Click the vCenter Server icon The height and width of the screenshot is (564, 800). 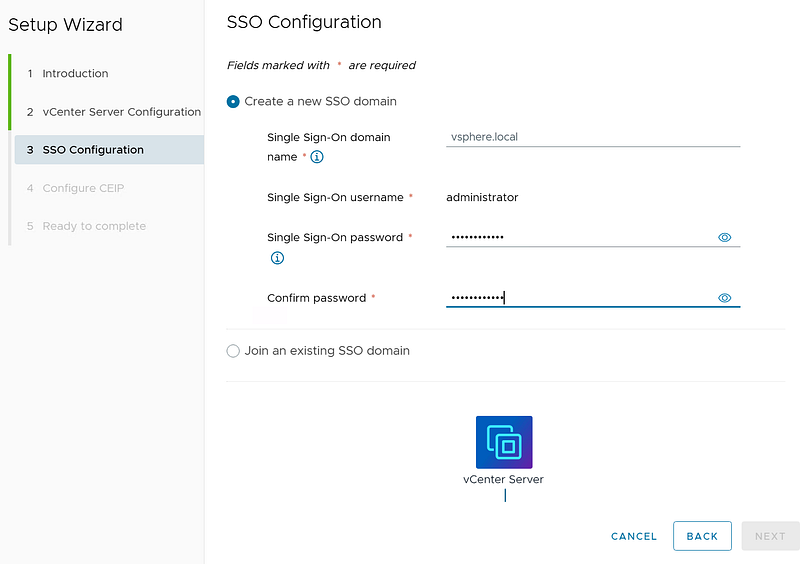click(x=504, y=442)
